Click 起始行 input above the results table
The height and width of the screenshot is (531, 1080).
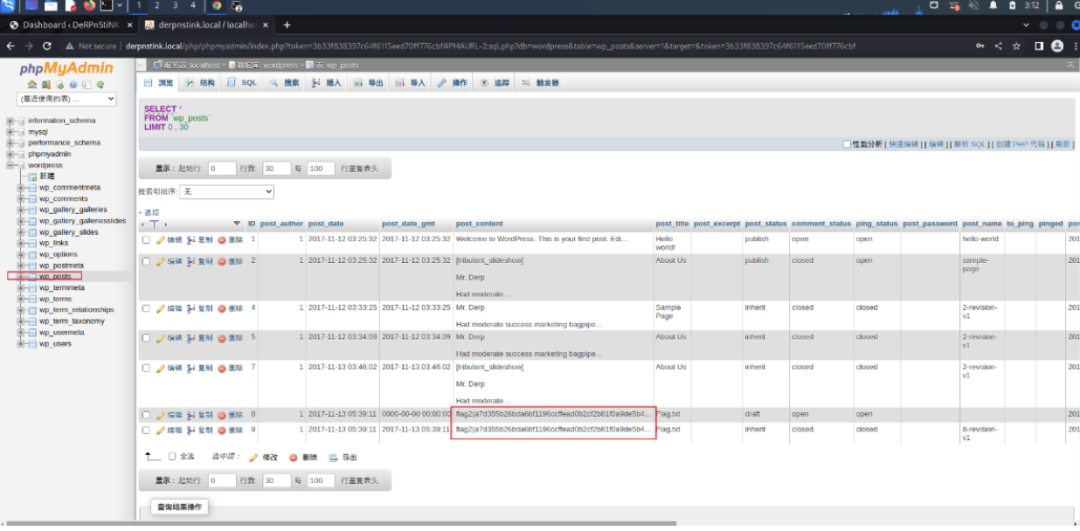pos(222,169)
